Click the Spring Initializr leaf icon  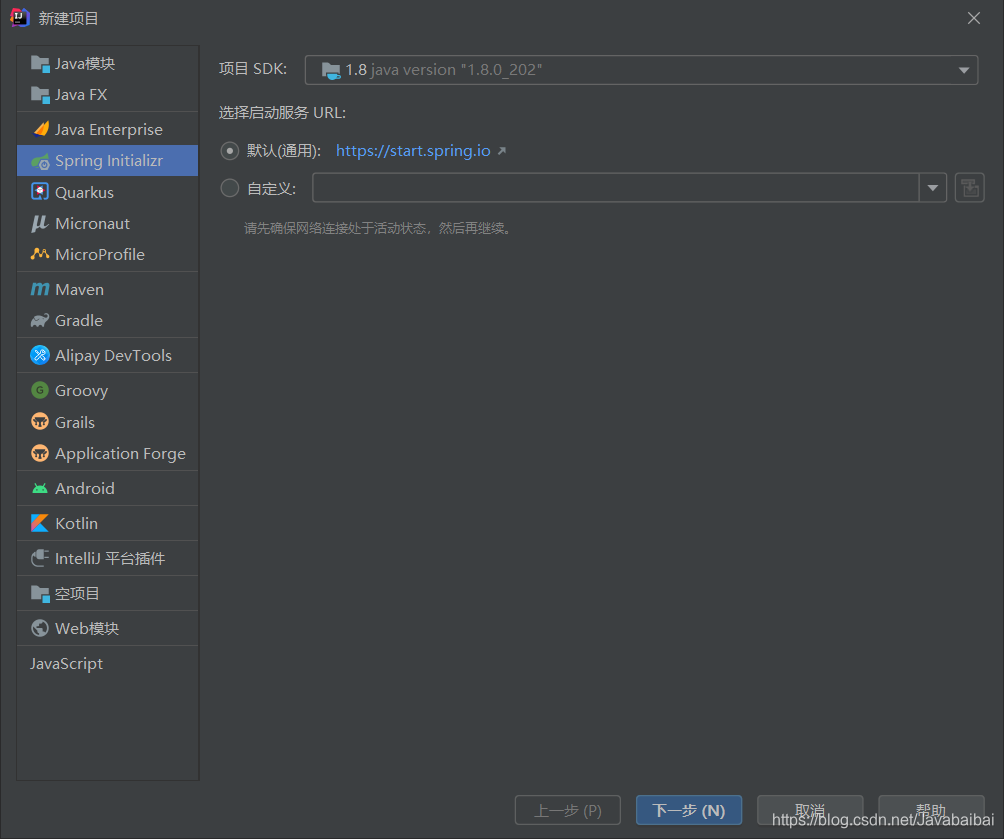(x=40, y=161)
